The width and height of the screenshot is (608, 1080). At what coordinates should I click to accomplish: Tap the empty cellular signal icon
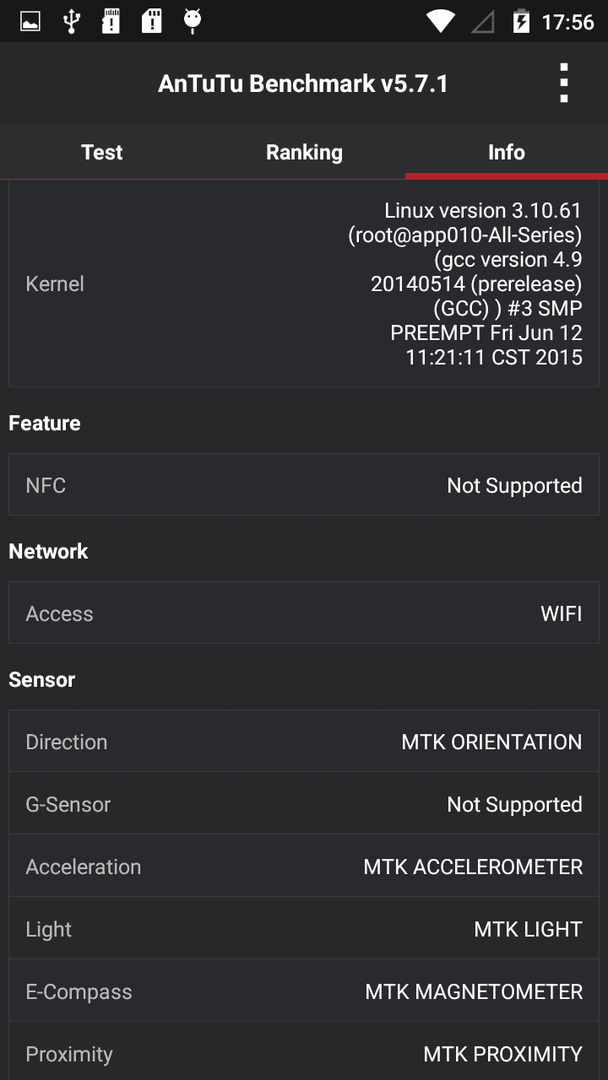(x=483, y=23)
